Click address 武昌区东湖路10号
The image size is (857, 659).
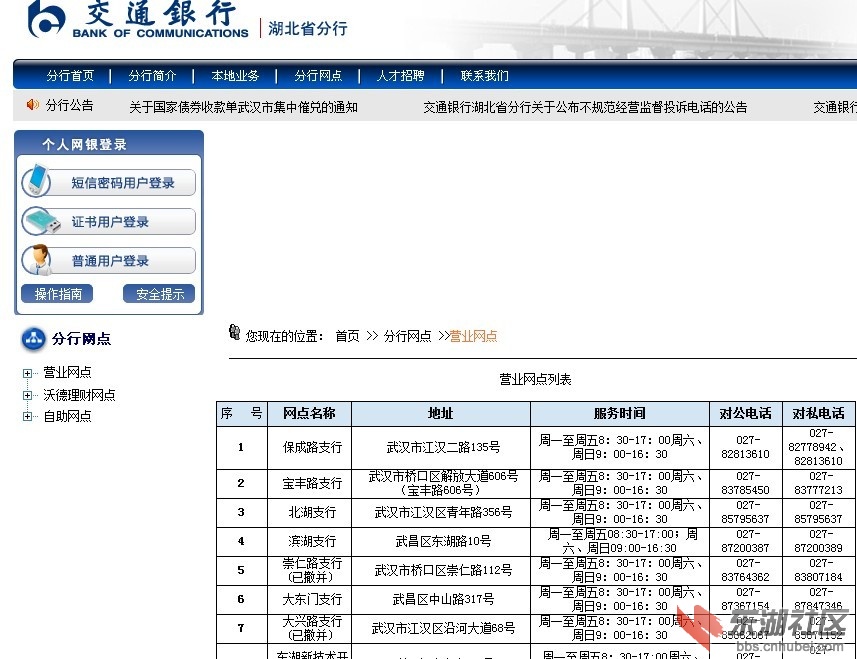443,542
